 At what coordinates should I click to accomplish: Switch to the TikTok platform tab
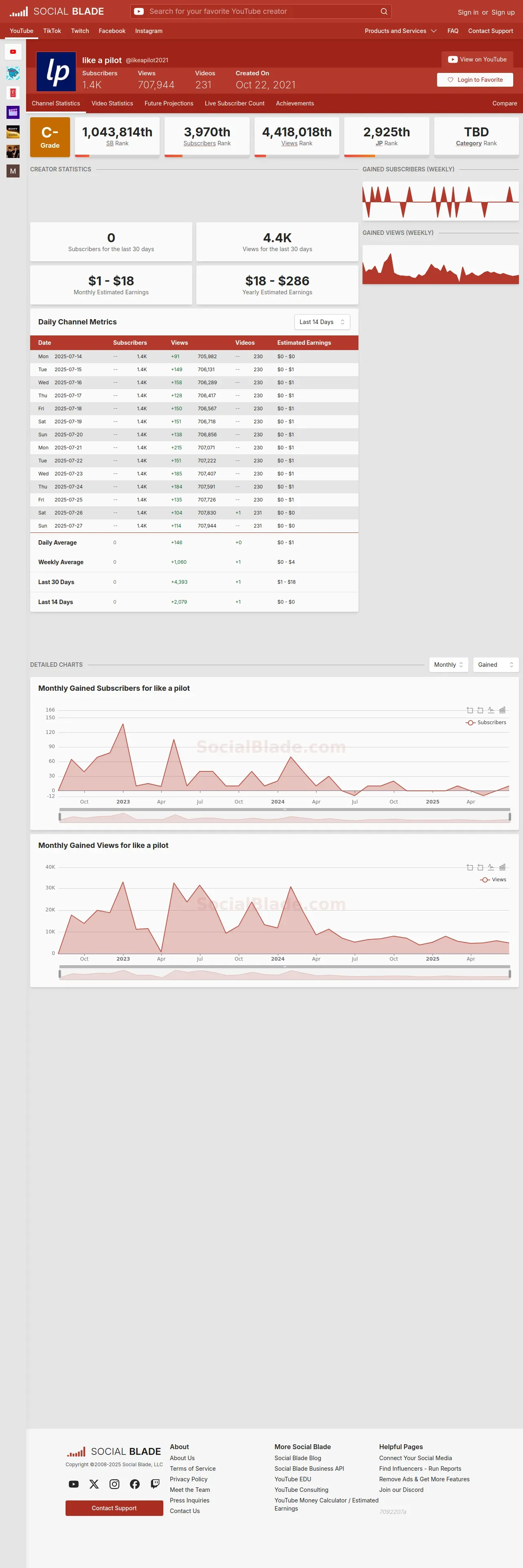pyautogui.click(x=52, y=31)
